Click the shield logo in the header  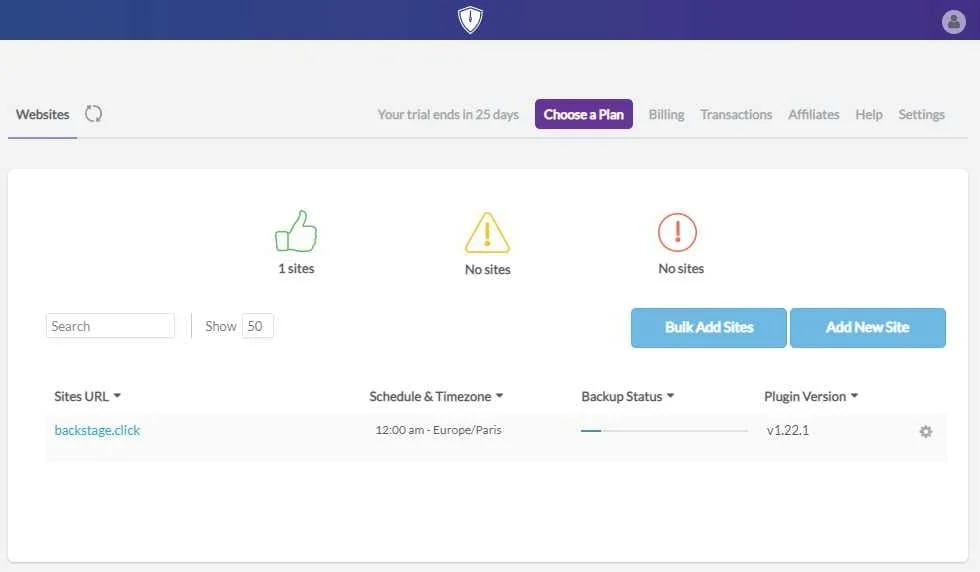pyautogui.click(x=470, y=20)
